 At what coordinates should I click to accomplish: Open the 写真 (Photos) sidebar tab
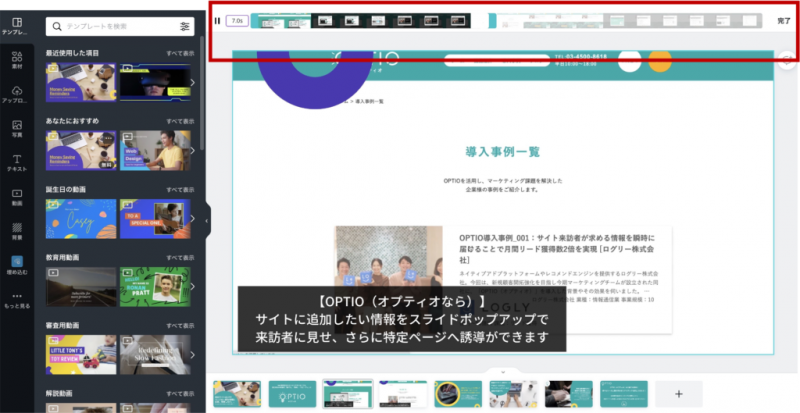(x=17, y=129)
